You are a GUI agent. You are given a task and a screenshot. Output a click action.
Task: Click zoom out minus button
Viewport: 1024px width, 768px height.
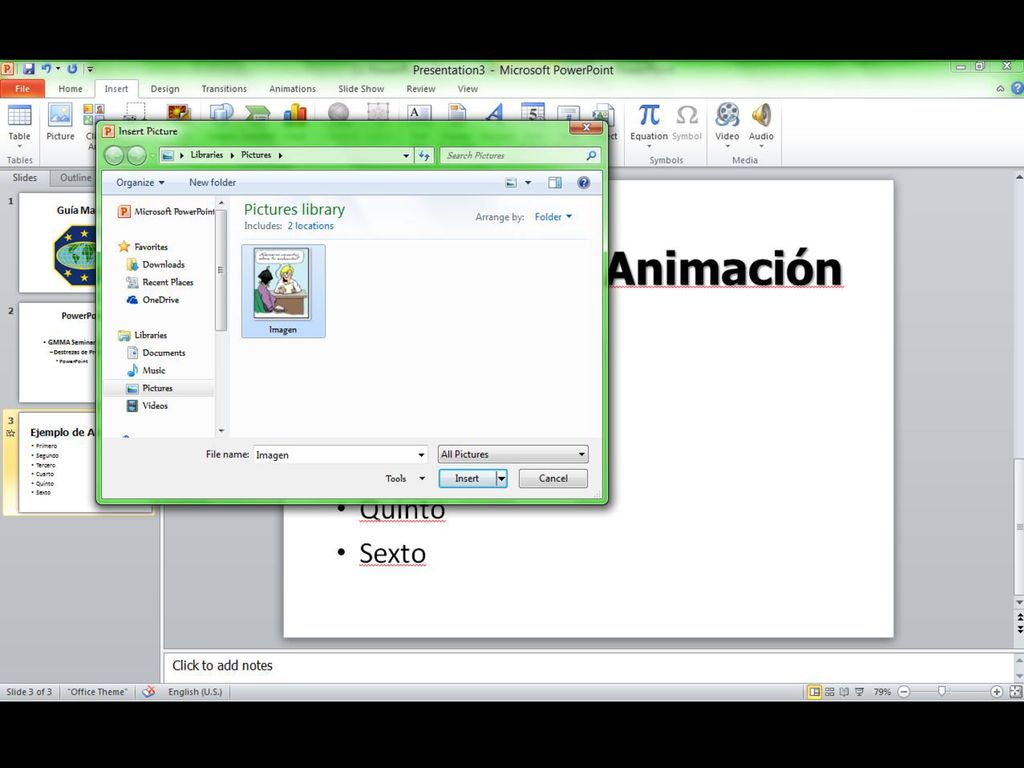[x=904, y=692]
